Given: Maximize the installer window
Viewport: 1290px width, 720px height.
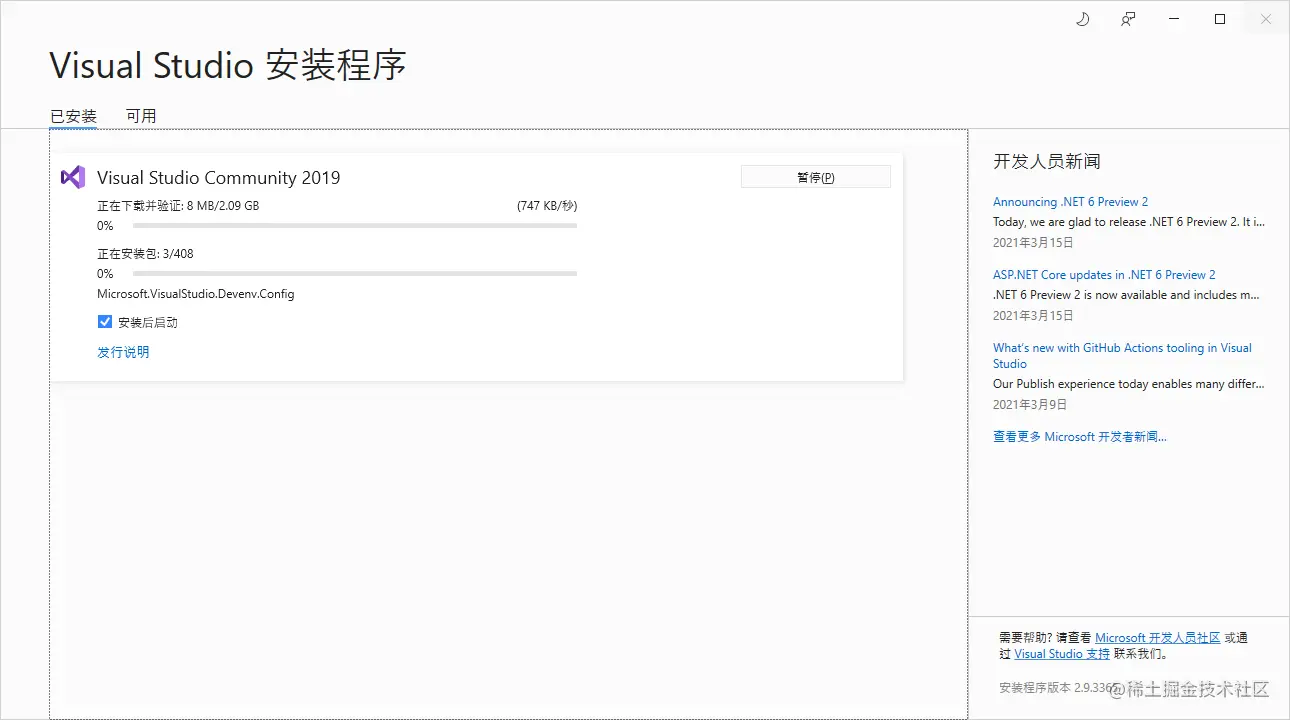Looking at the screenshot, I should (x=1220, y=19).
